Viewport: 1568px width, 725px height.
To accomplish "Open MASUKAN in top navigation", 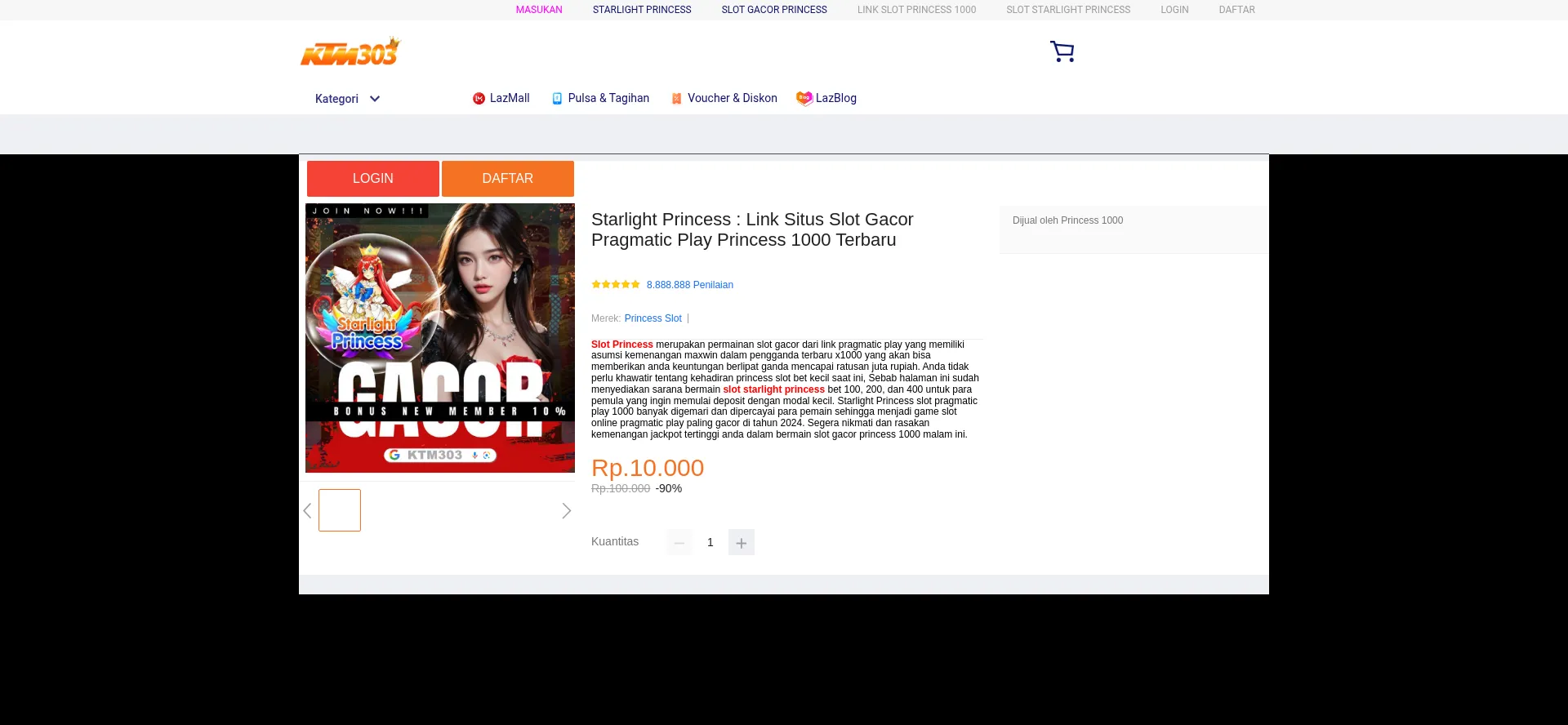I will [x=539, y=10].
